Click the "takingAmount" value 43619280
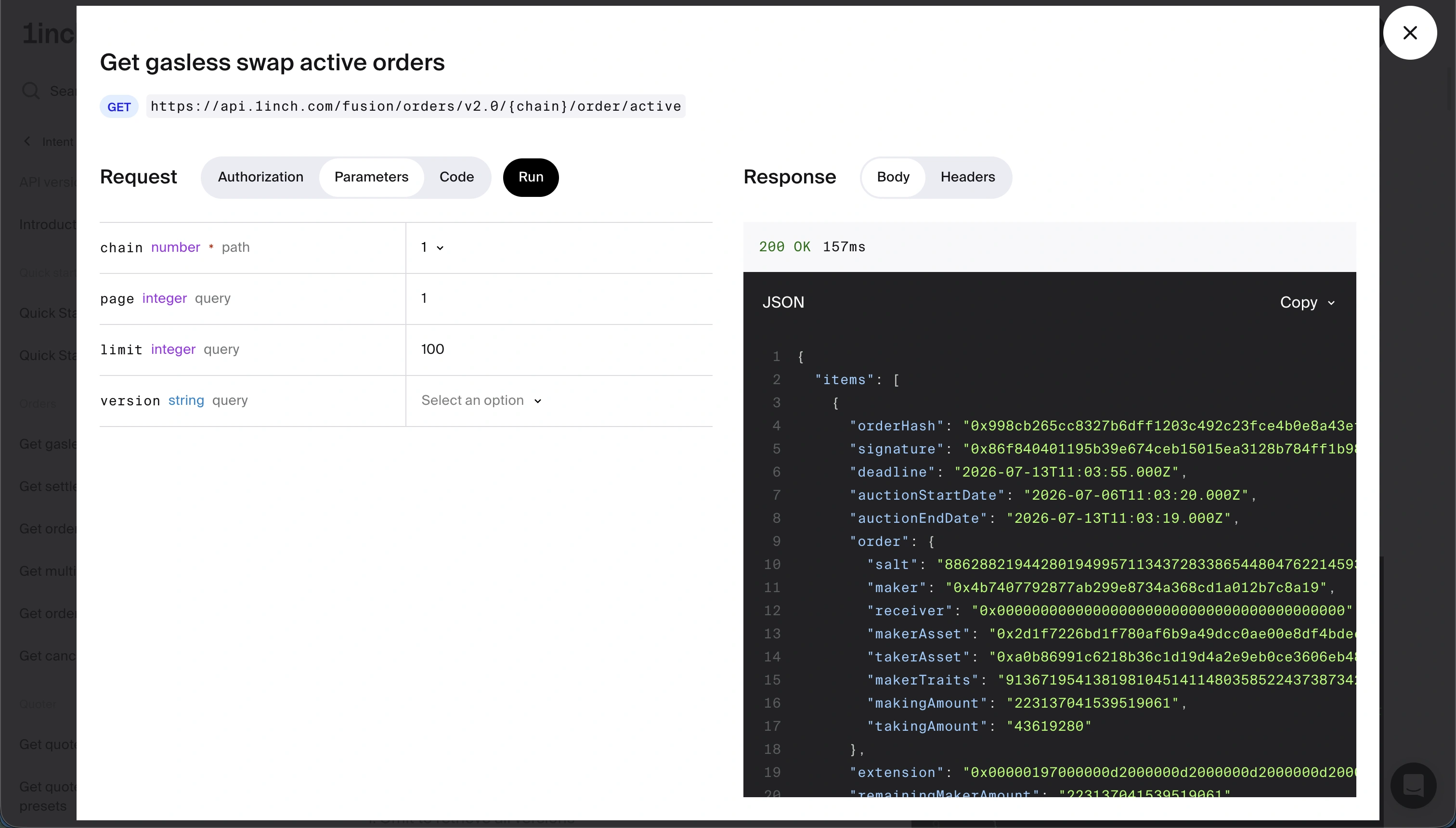Screen dimensions: 1456x828 pos(1049,726)
